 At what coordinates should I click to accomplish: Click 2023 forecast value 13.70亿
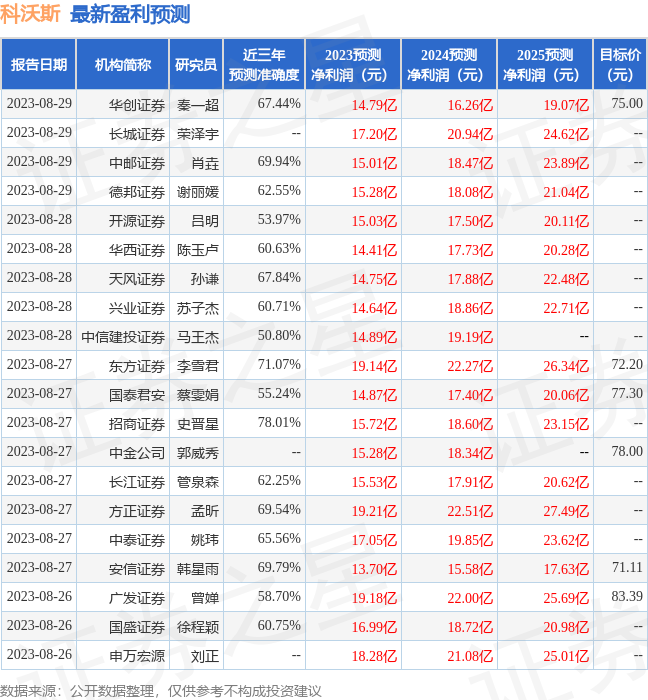click(374, 569)
